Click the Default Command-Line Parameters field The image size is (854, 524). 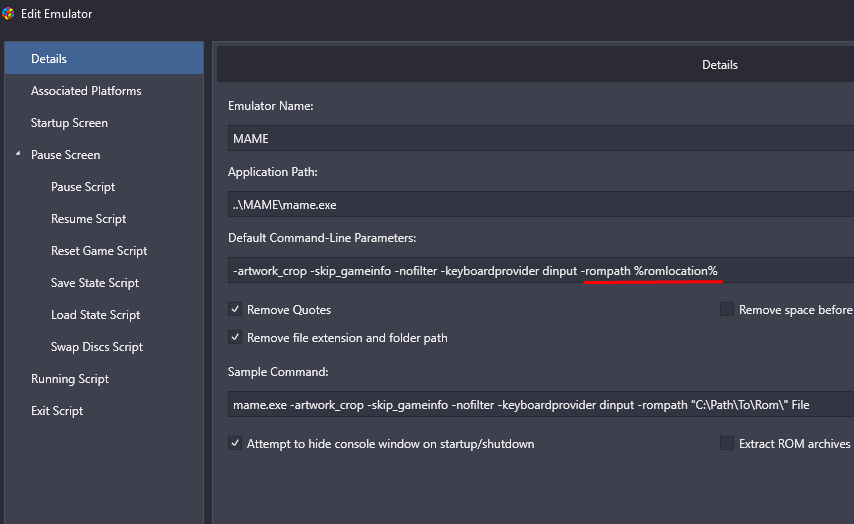pos(541,270)
